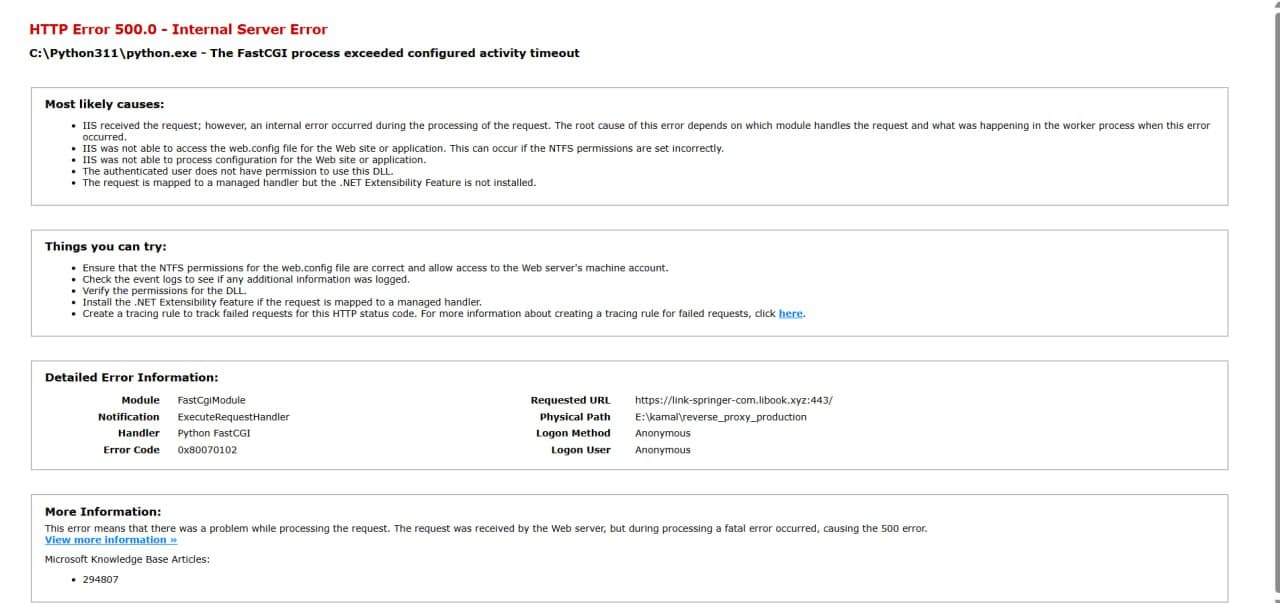The image size is (1280, 603).
Task: Click the Notification value 'ExecuteRequestHandler'
Action: pyautogui.click(x=233, y=417)
